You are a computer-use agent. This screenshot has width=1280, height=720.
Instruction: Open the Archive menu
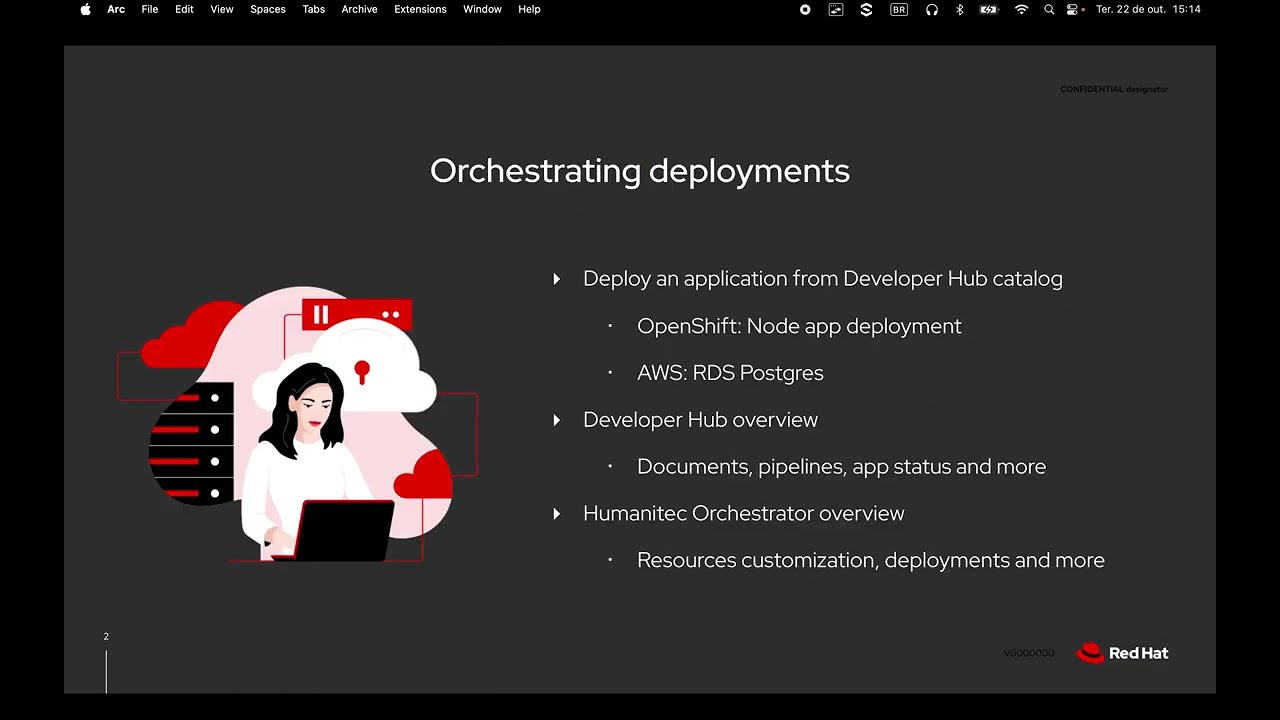360,9
